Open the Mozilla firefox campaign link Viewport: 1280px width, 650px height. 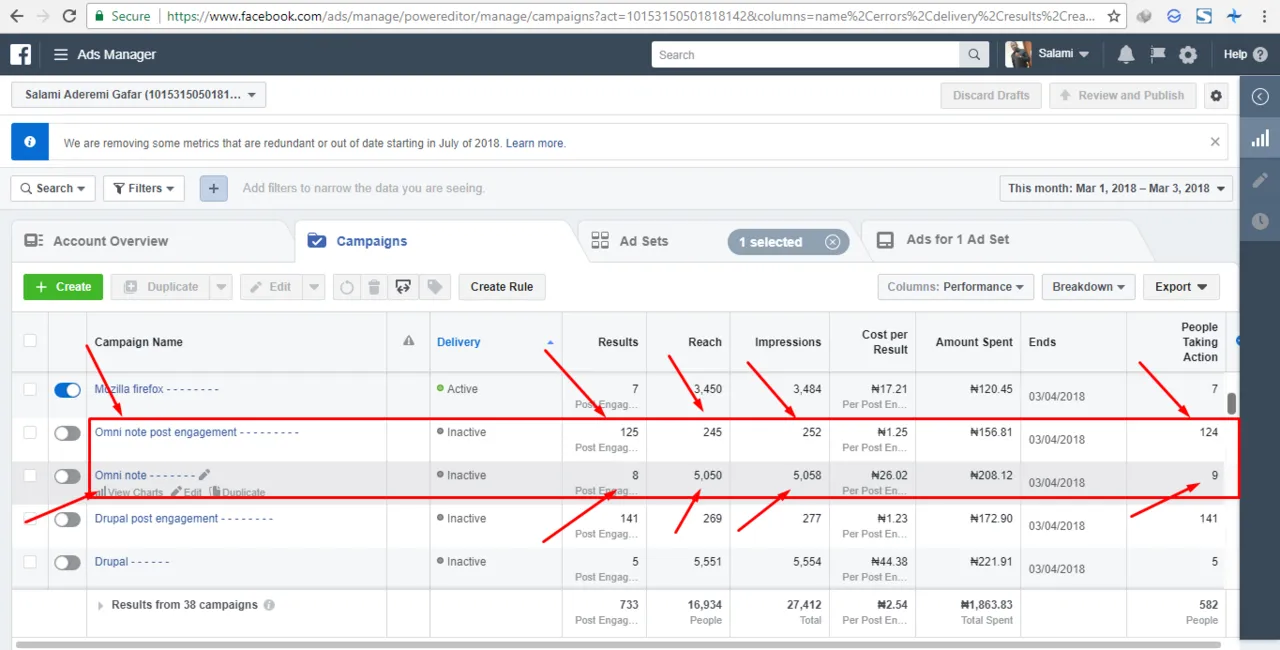pyautogui.click(x=156, y=389)
